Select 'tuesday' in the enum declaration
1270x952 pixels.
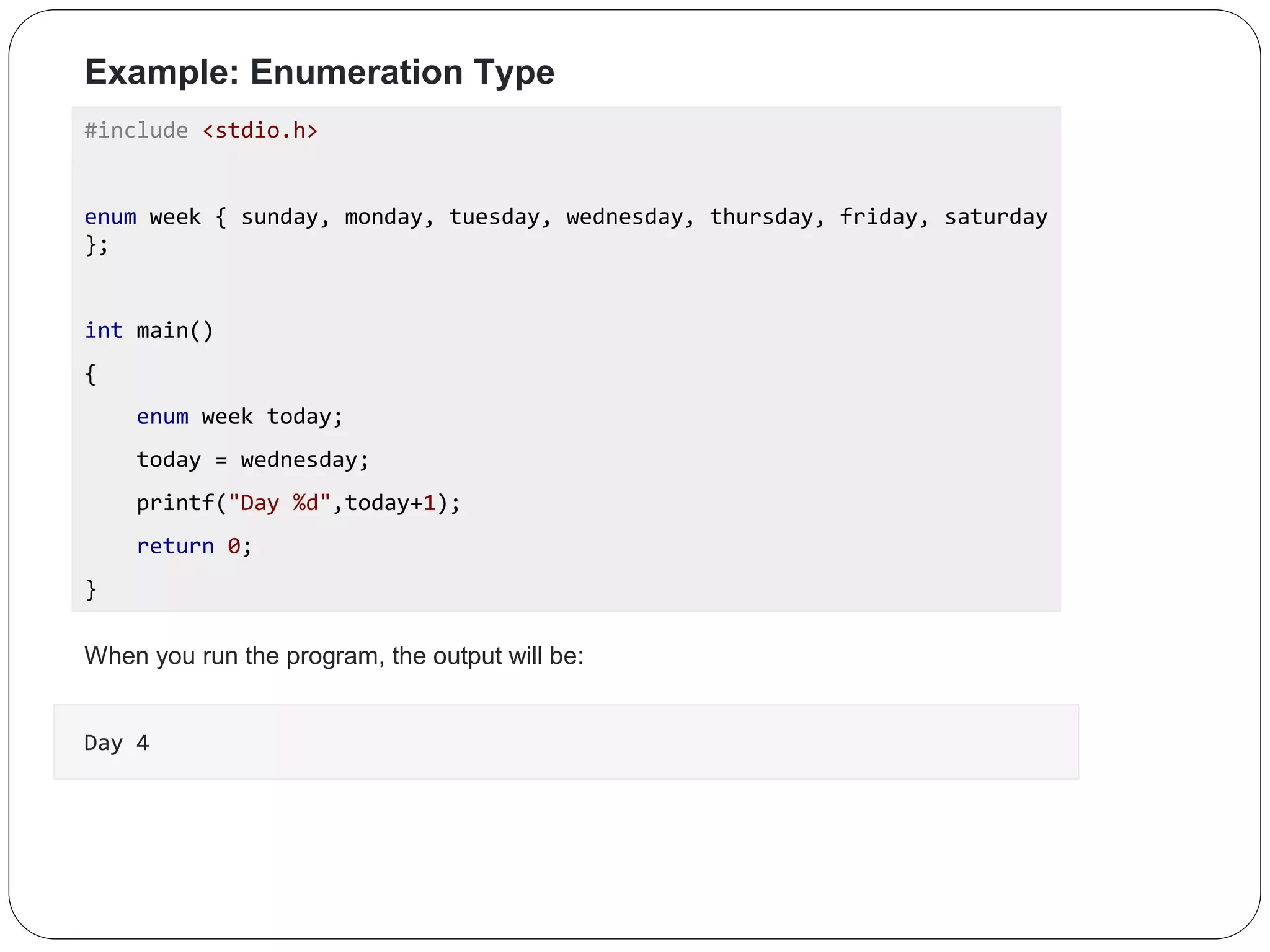(x=494, y=217)
